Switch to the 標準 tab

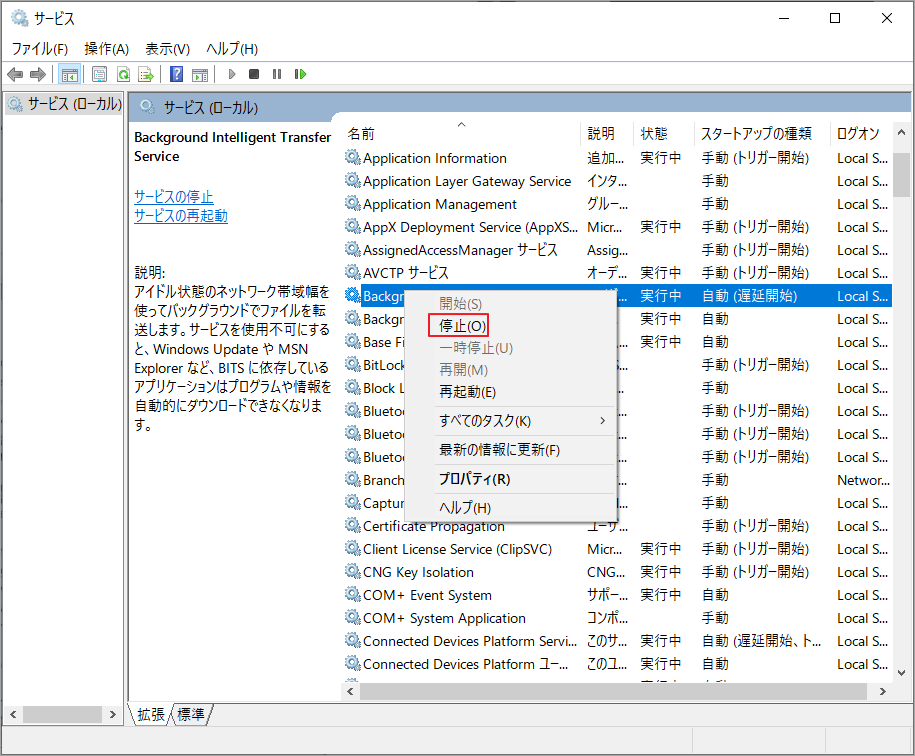pos(191,714)
